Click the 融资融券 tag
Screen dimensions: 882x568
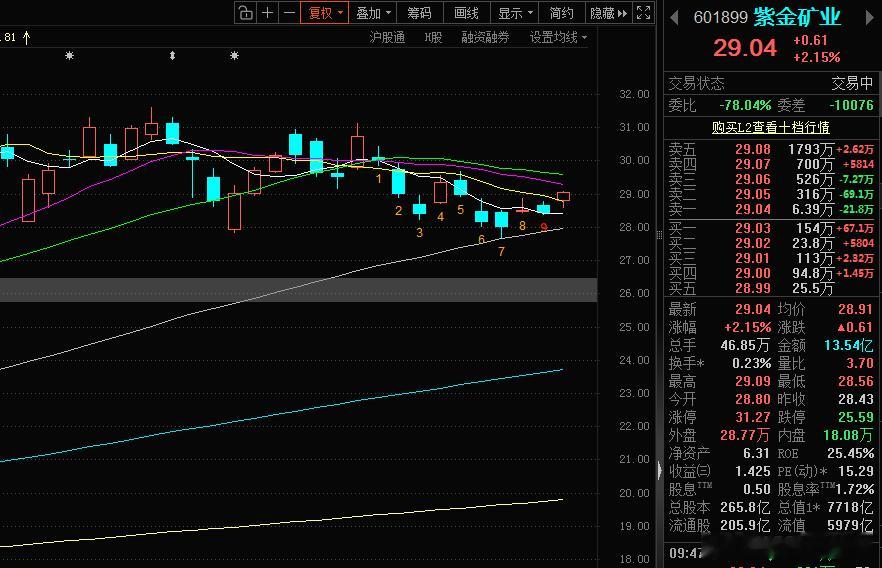[x=485, y=38]
